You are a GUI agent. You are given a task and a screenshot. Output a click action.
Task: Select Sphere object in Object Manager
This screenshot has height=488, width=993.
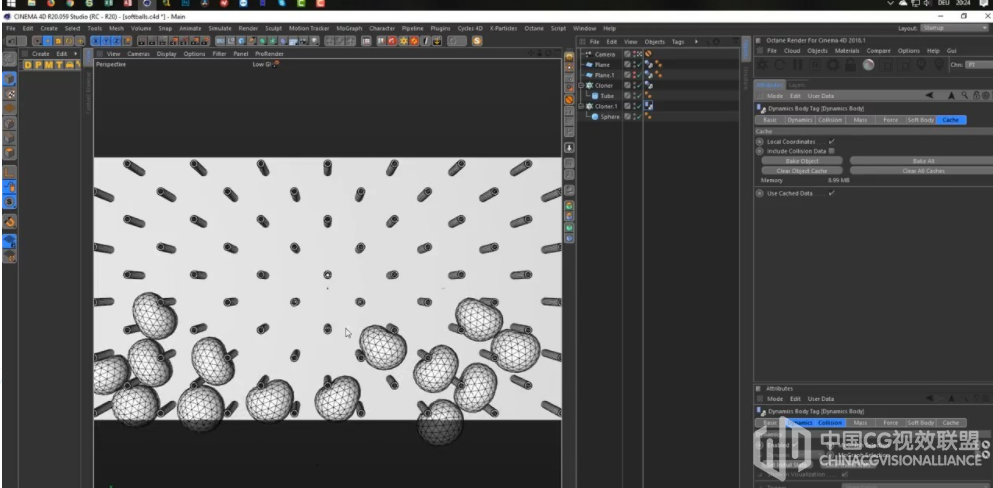(x=610, y=117)
